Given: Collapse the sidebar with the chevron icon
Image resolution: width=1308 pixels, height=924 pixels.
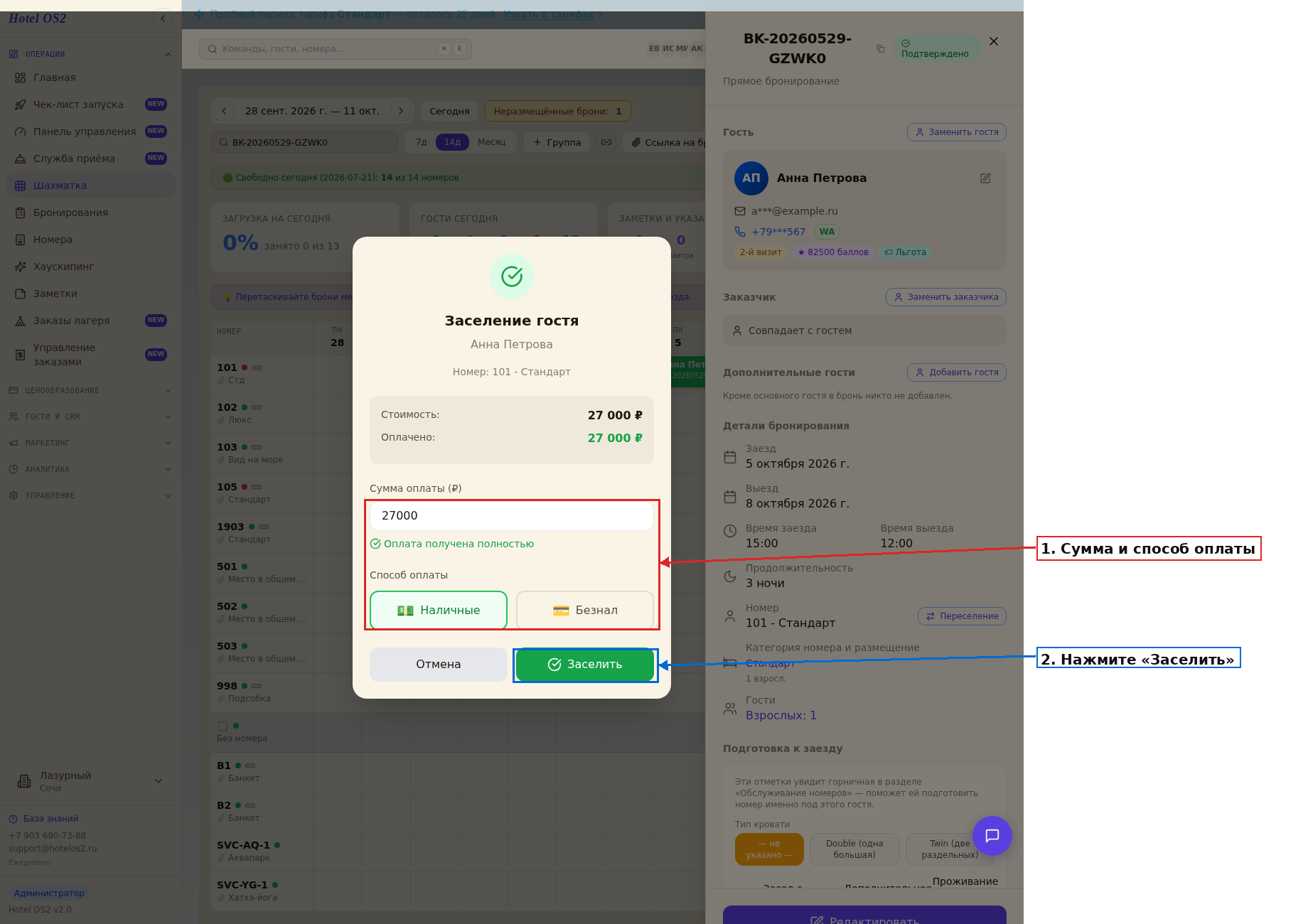Looking at the screenshot, I should coord(163,18).
